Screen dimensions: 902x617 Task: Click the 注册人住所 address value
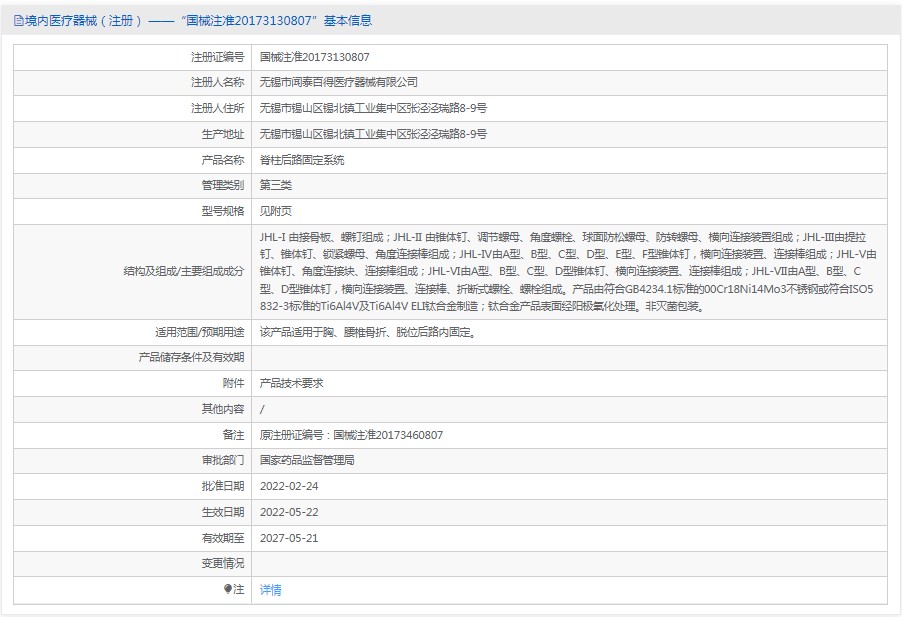tap(373, 108)
